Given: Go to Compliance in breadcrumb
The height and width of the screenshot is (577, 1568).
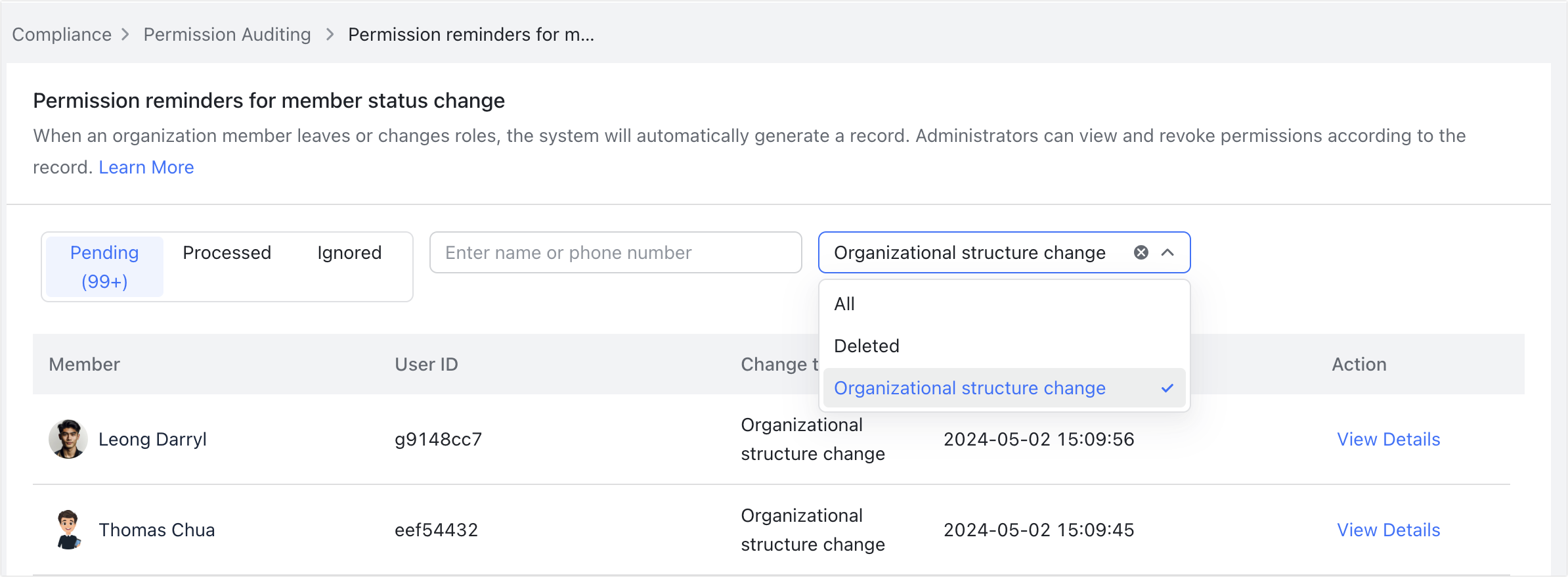Looking at the screenshot, I should pyautogui.click(x=62, y=34).
